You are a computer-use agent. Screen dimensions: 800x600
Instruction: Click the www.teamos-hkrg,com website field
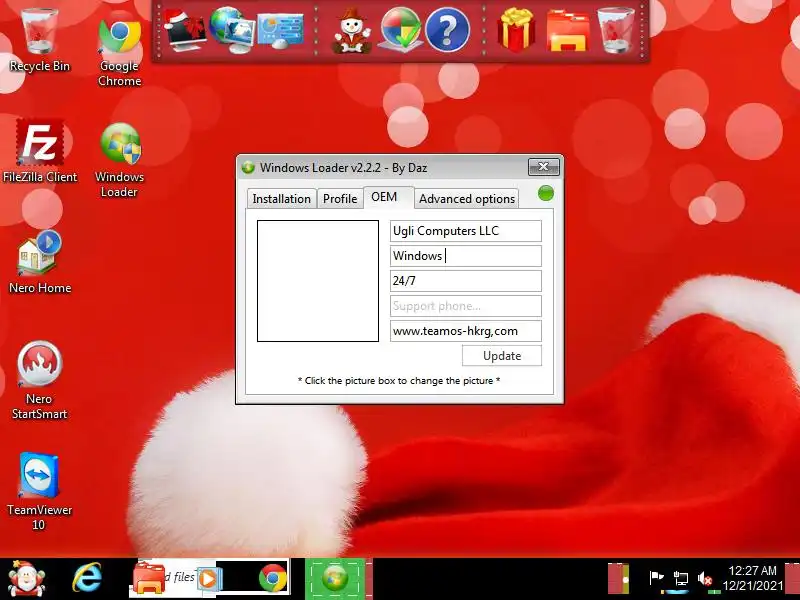[466, 331]
